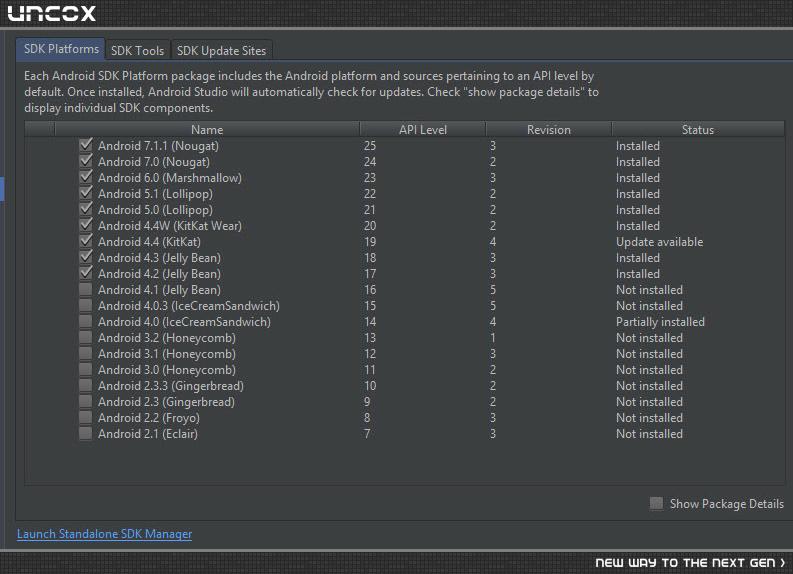
Task: Uncheck Android 4.4W (KitKat Wear) checkbox
Action: [x=86, y=225]
